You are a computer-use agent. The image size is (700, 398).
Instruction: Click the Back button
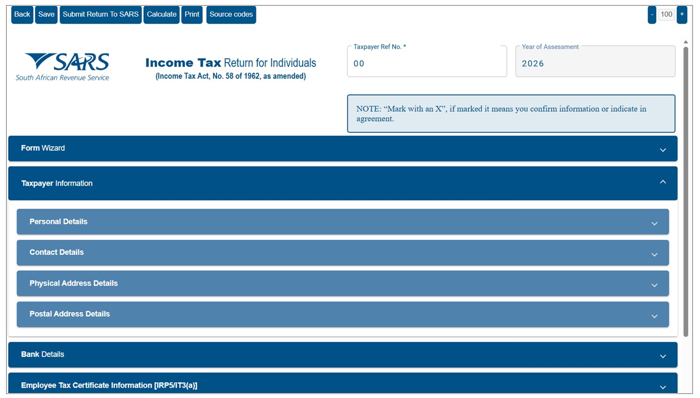click(22, 15)
